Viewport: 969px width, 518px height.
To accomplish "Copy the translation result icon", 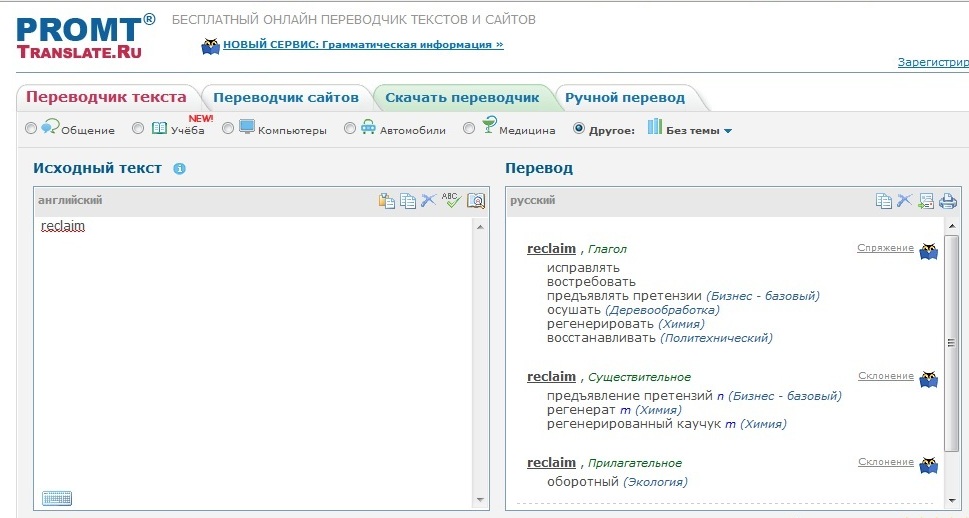I will [883, 201].
